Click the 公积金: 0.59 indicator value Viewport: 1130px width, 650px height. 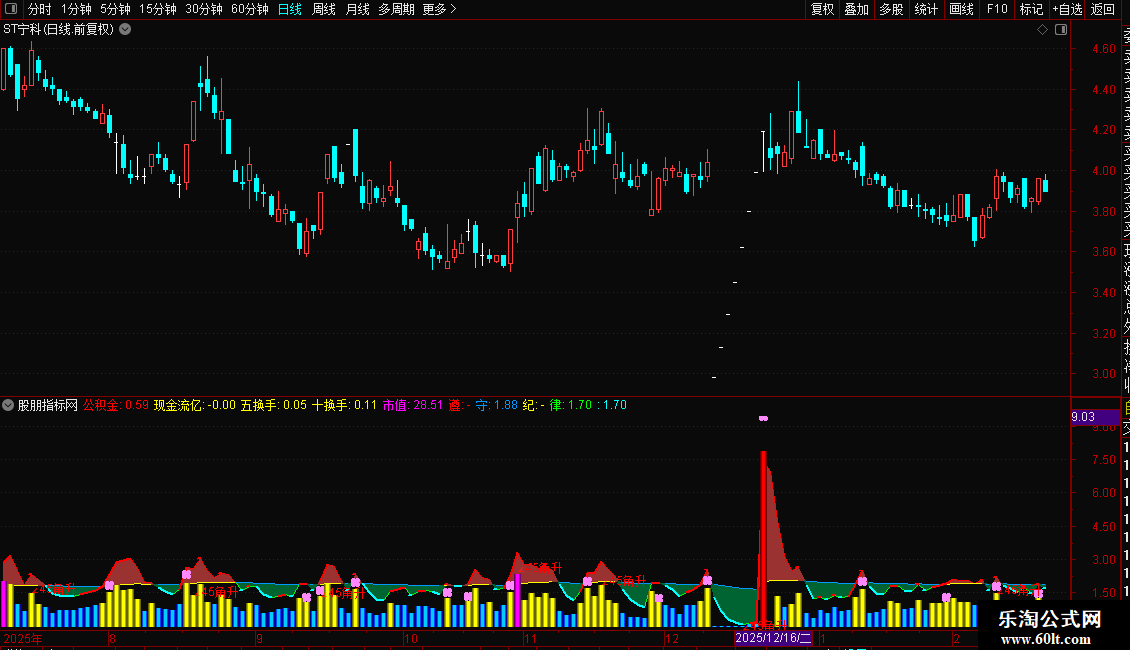(x=116, y=405)
